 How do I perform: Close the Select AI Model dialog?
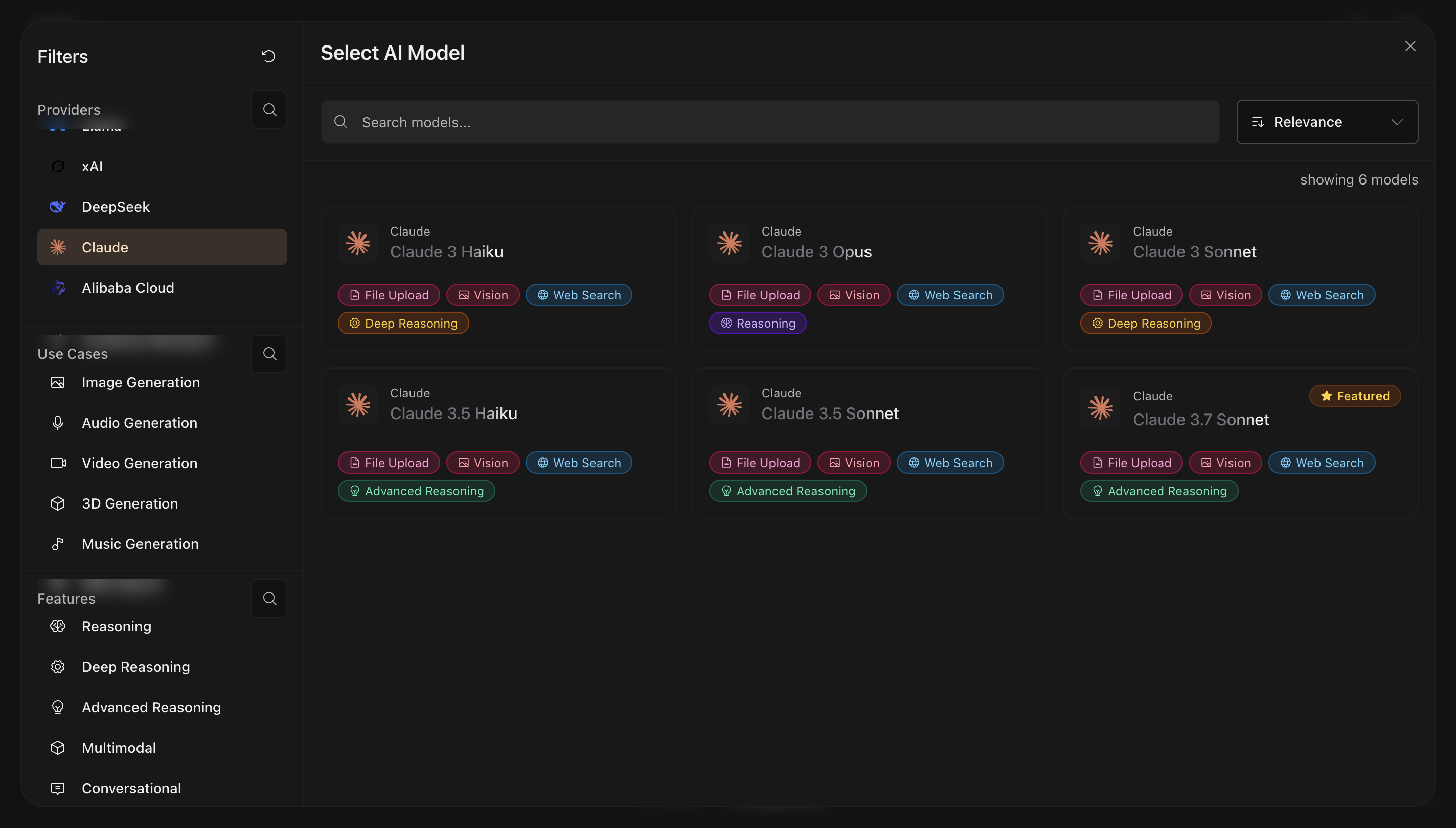[1410, 46]
